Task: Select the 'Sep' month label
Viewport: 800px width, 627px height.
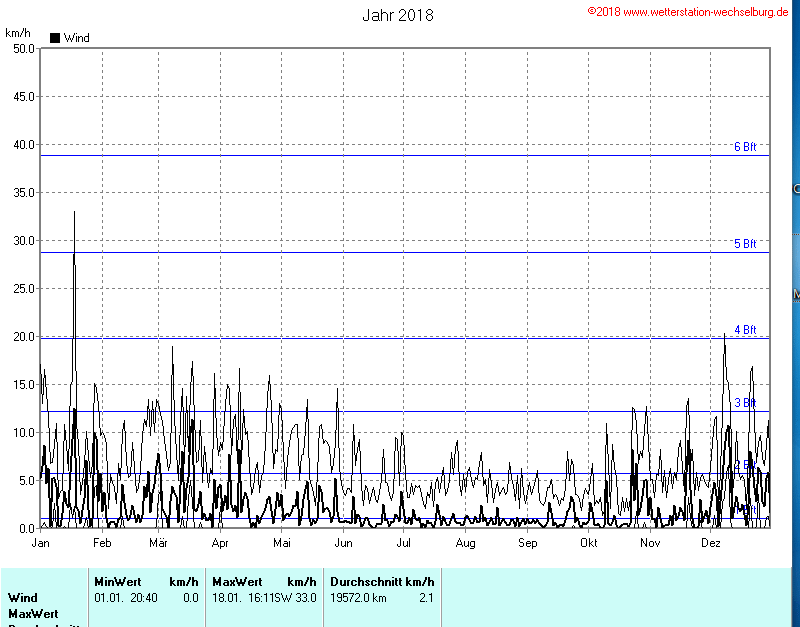Action: (528, 543)
